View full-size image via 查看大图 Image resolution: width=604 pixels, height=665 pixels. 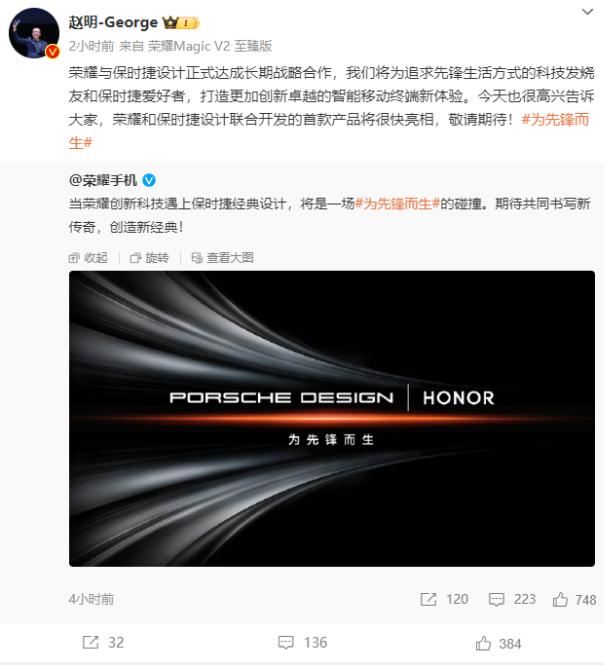[223, 257]
